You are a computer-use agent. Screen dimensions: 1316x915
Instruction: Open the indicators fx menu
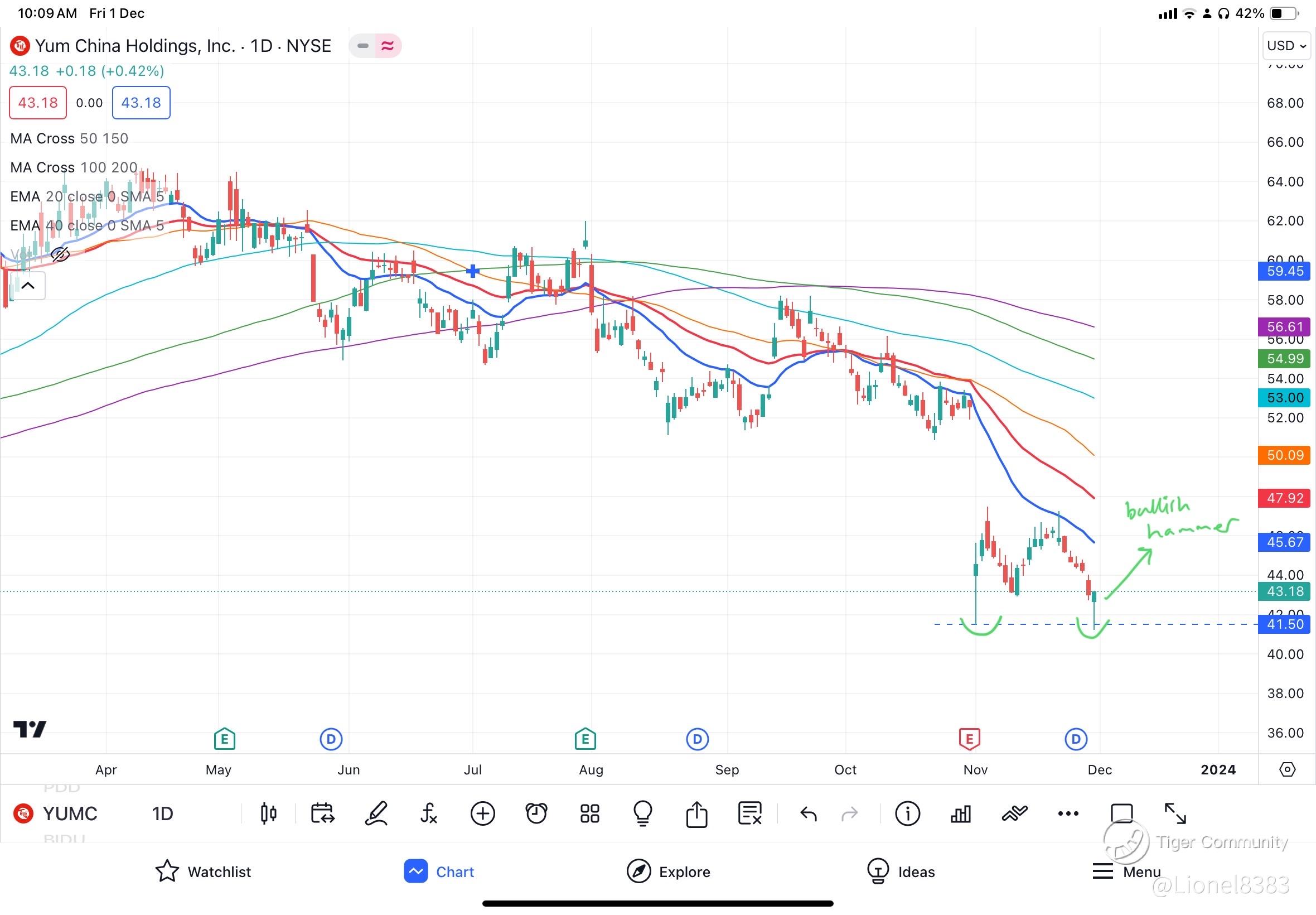point(429,813)
